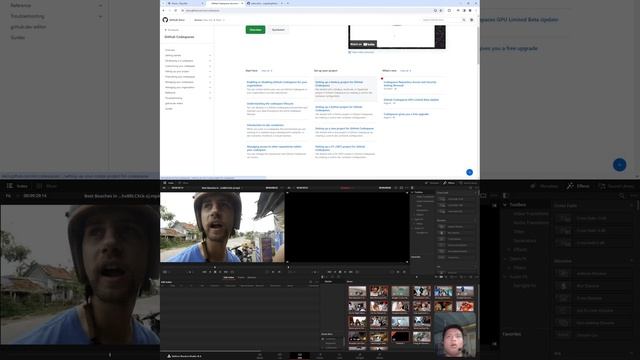
Task: Expand the Getting started sidebar section
Action: (x=210, y=56)
